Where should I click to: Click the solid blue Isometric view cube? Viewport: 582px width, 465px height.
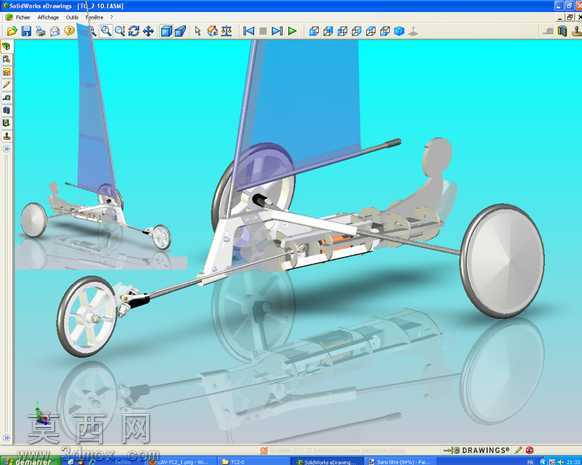click(399, 31)
